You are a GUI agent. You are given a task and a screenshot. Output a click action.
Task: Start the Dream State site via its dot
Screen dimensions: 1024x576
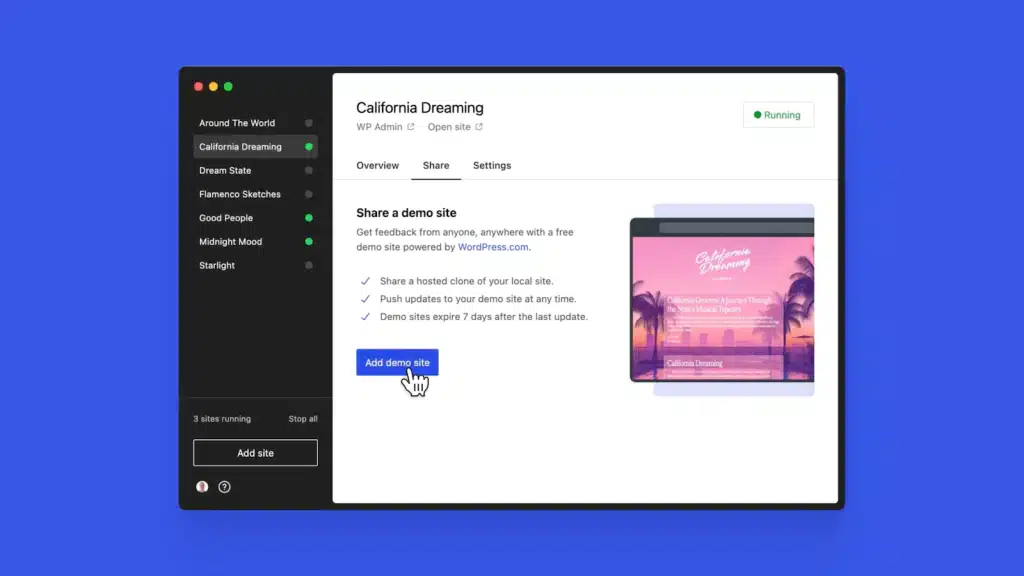click(x=309, y=171)
